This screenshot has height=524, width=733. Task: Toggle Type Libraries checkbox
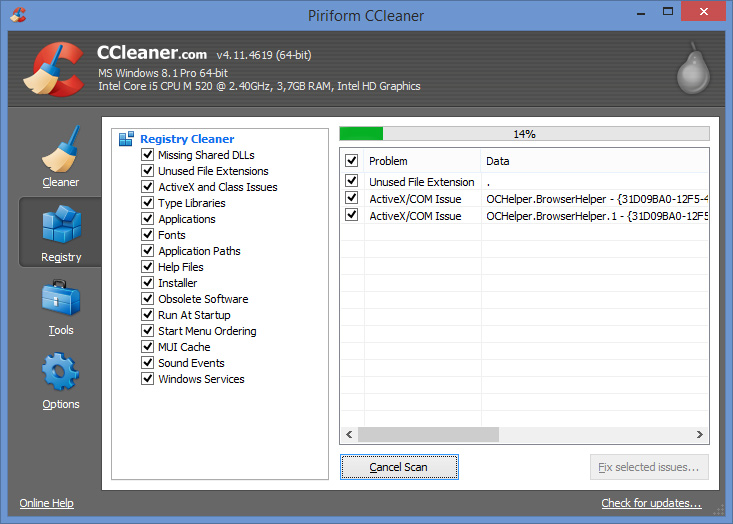pyautogui.click(x=147, y=202)
